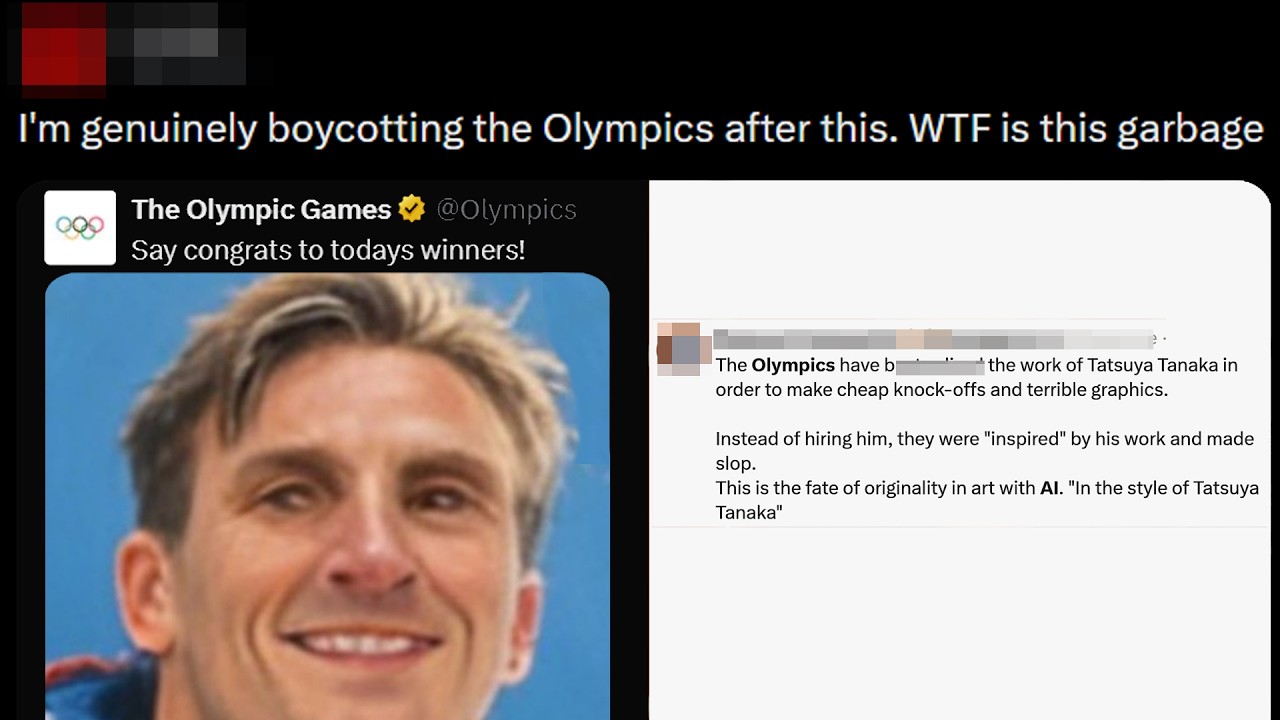Open The Olympic Games display name
Viewport: 1280px width, 720px height.
tap(262, 209)
